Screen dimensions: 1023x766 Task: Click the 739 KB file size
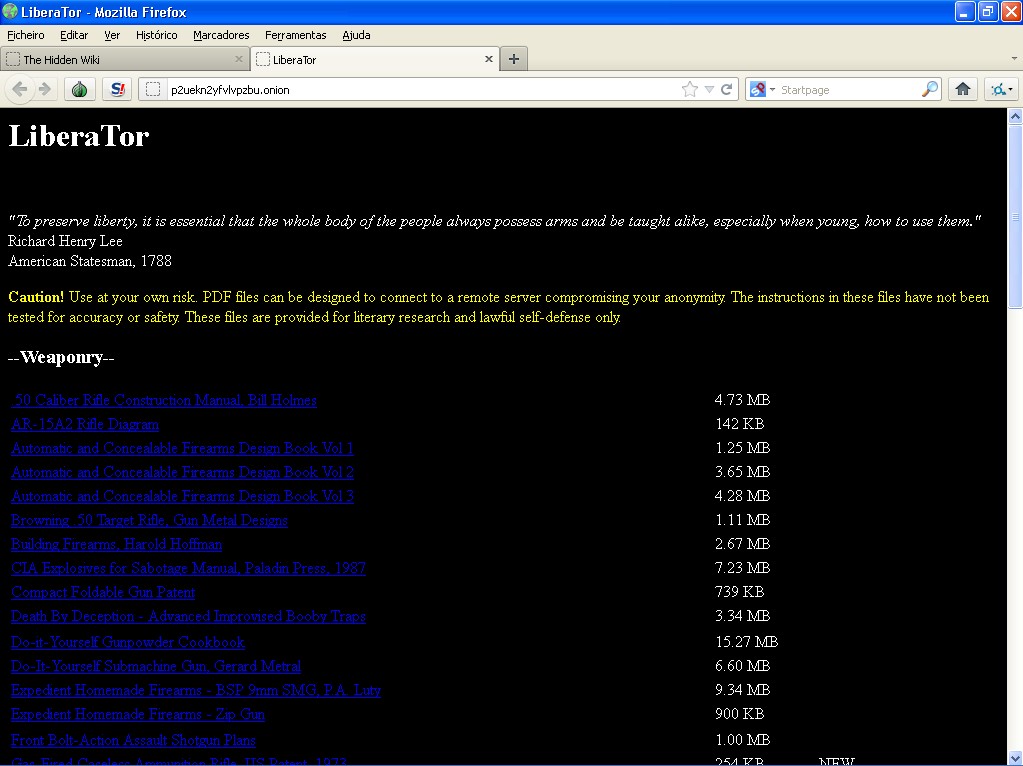click(739, 592)
